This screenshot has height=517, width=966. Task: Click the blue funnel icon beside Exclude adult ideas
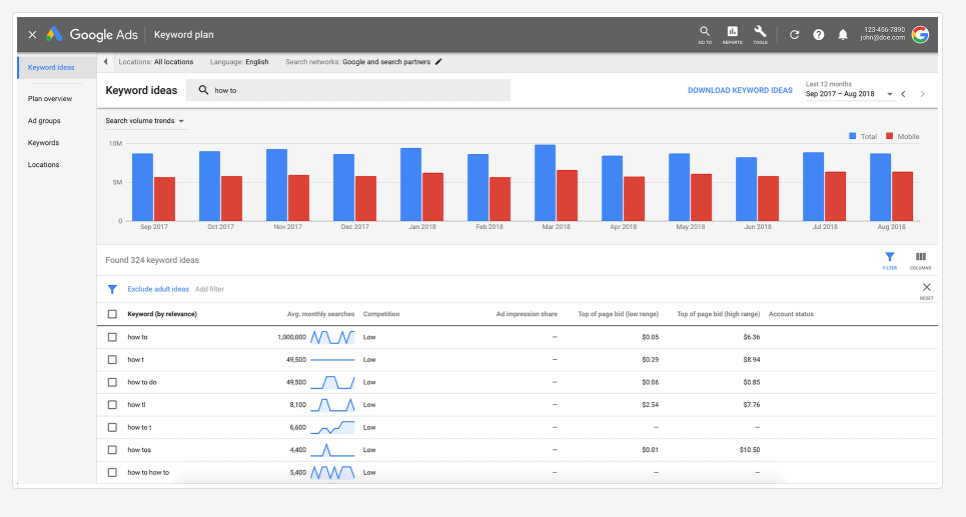pos(112,289)
